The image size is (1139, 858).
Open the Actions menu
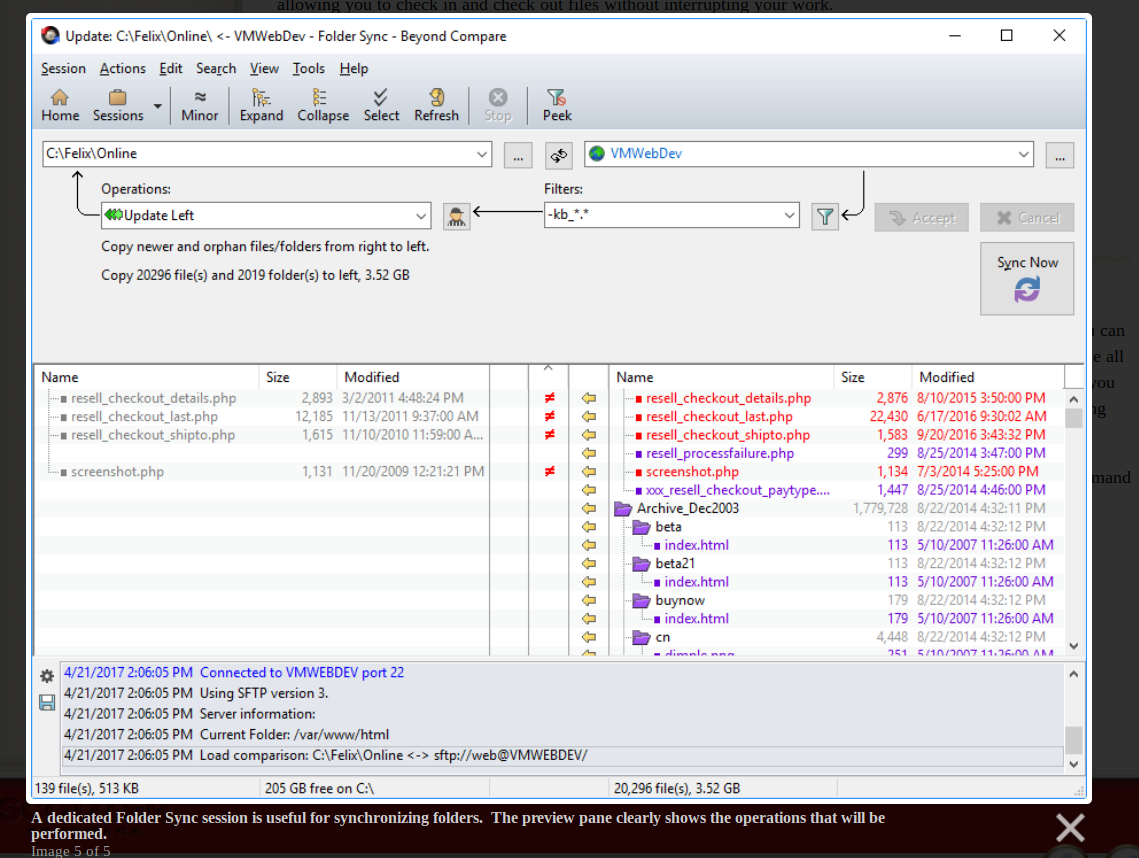(x=122, y=68)
